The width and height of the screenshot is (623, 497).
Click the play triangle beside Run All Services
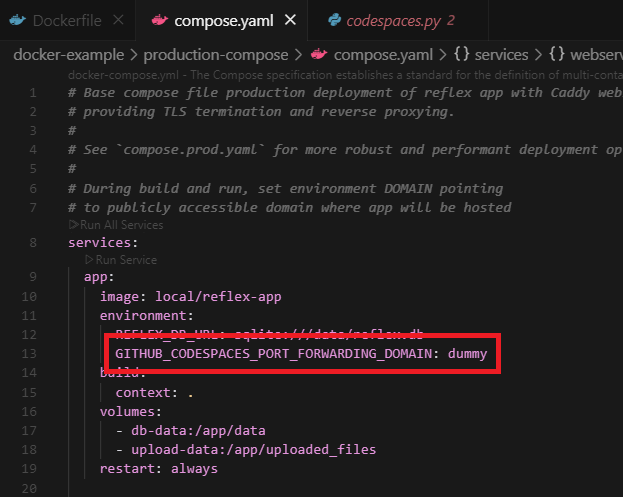(x=73, y=225)
